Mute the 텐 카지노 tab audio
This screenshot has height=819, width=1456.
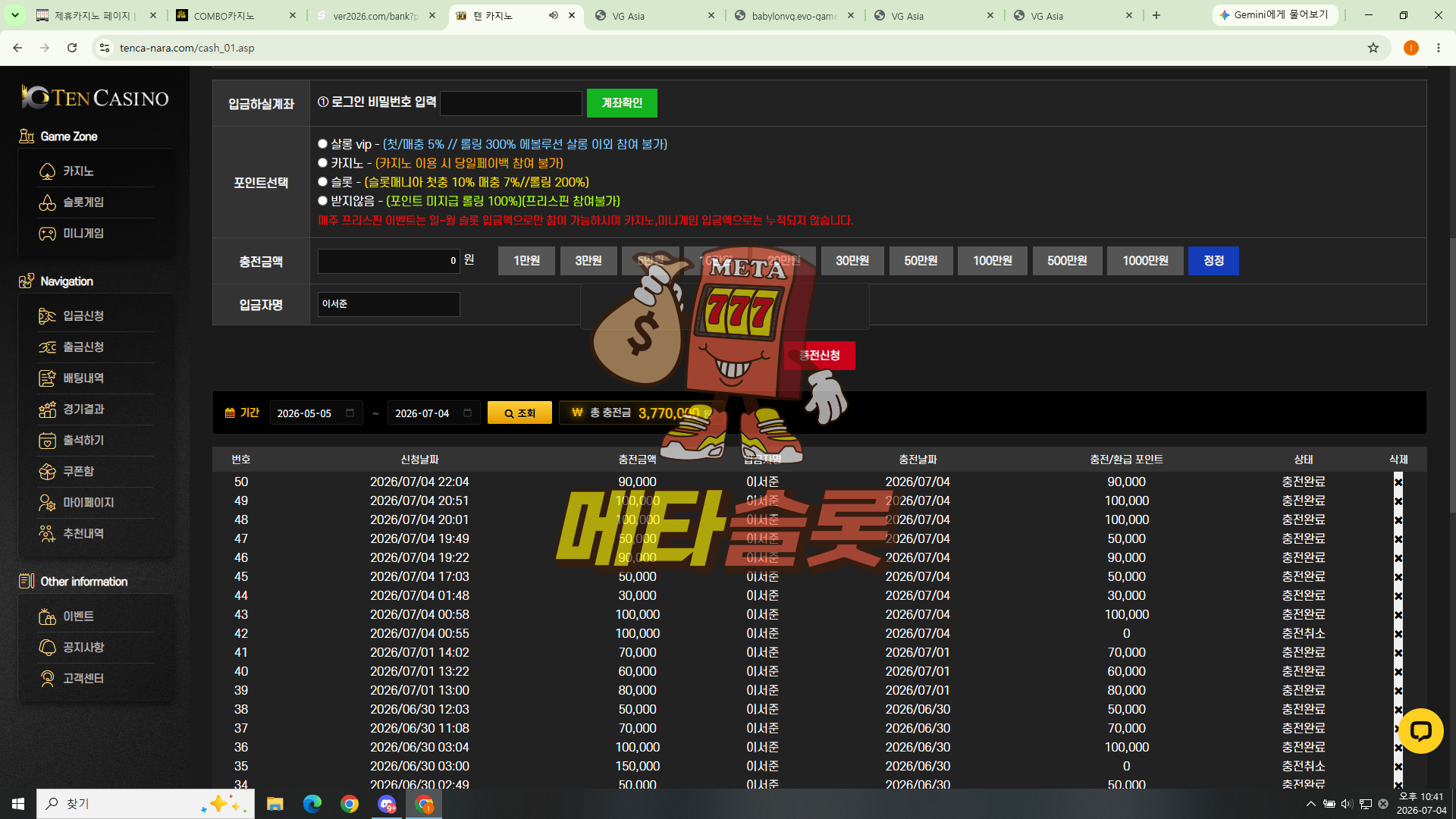click(x=554, y=15)
